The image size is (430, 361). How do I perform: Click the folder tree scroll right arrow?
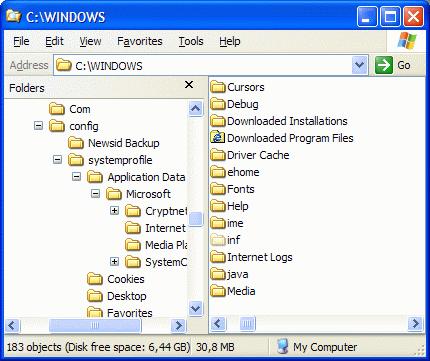tap(178, 325)
